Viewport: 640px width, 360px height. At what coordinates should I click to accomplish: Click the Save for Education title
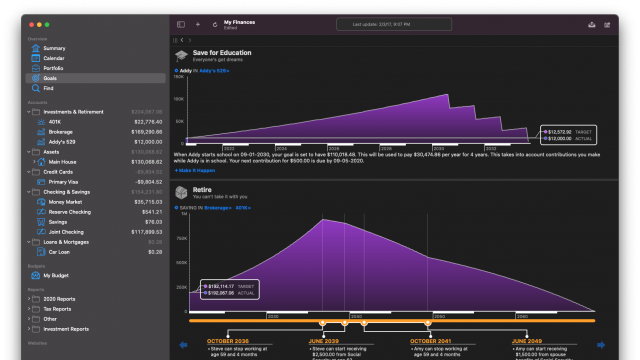coord(222,53)
